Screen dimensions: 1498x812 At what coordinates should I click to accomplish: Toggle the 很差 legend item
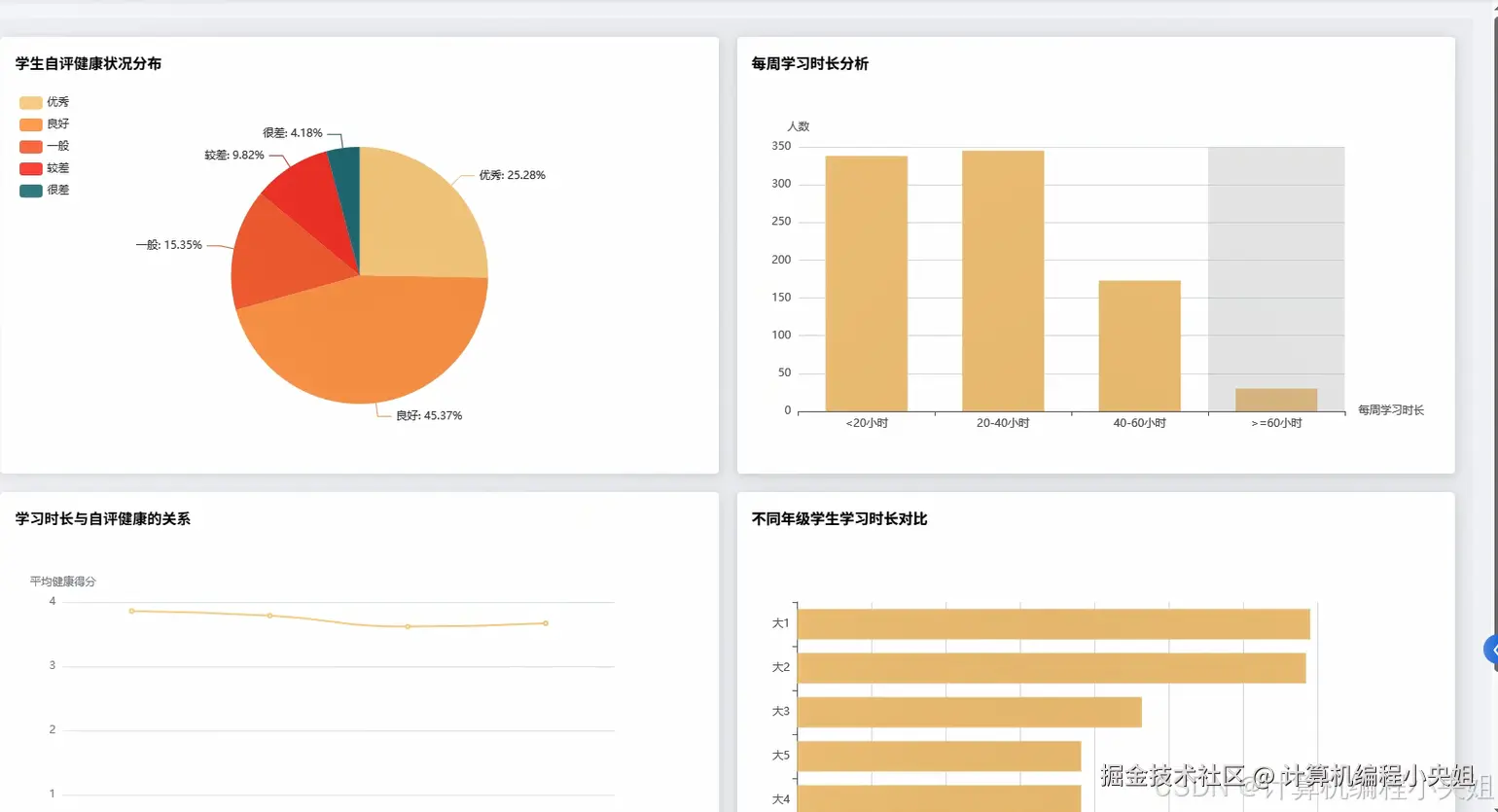tap(45, 191)
